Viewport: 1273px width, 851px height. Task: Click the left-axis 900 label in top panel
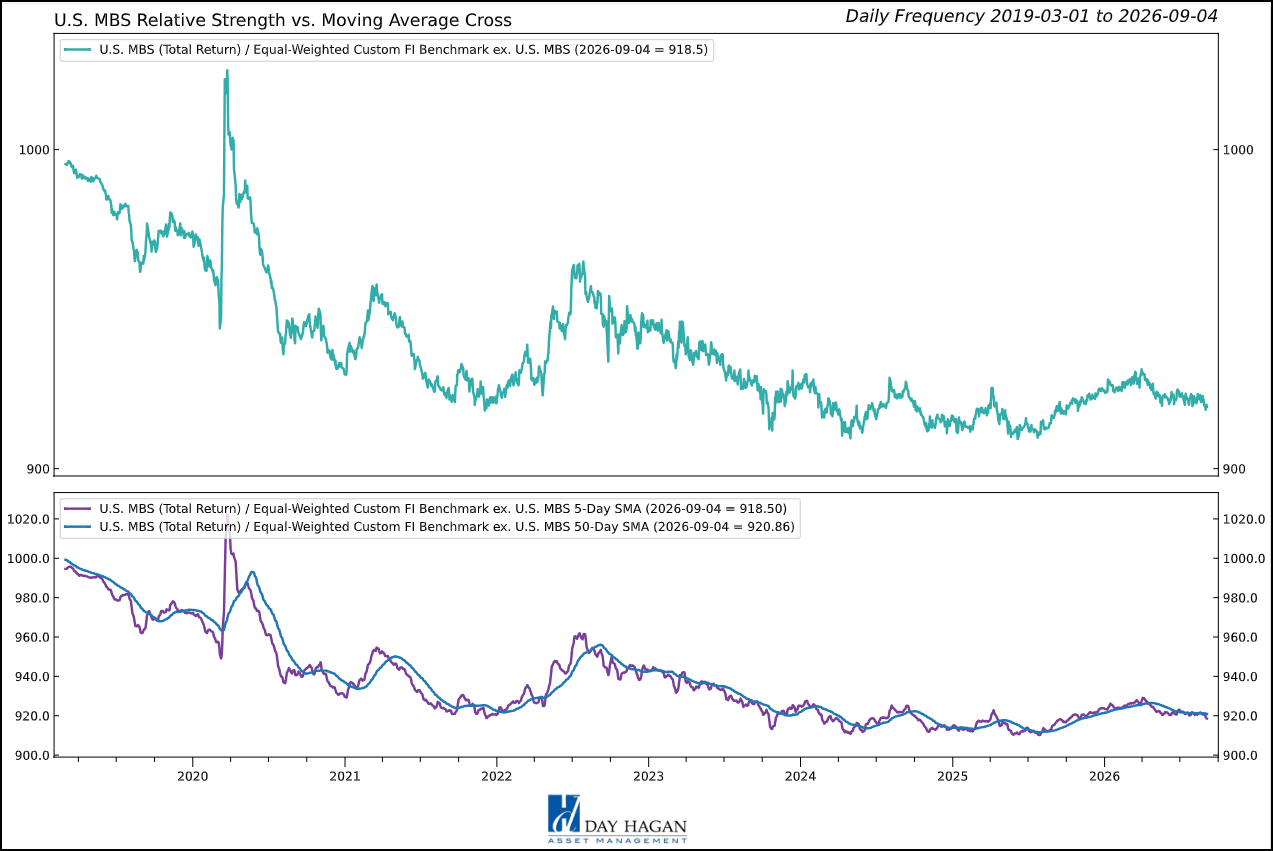(x=37, y=469)
